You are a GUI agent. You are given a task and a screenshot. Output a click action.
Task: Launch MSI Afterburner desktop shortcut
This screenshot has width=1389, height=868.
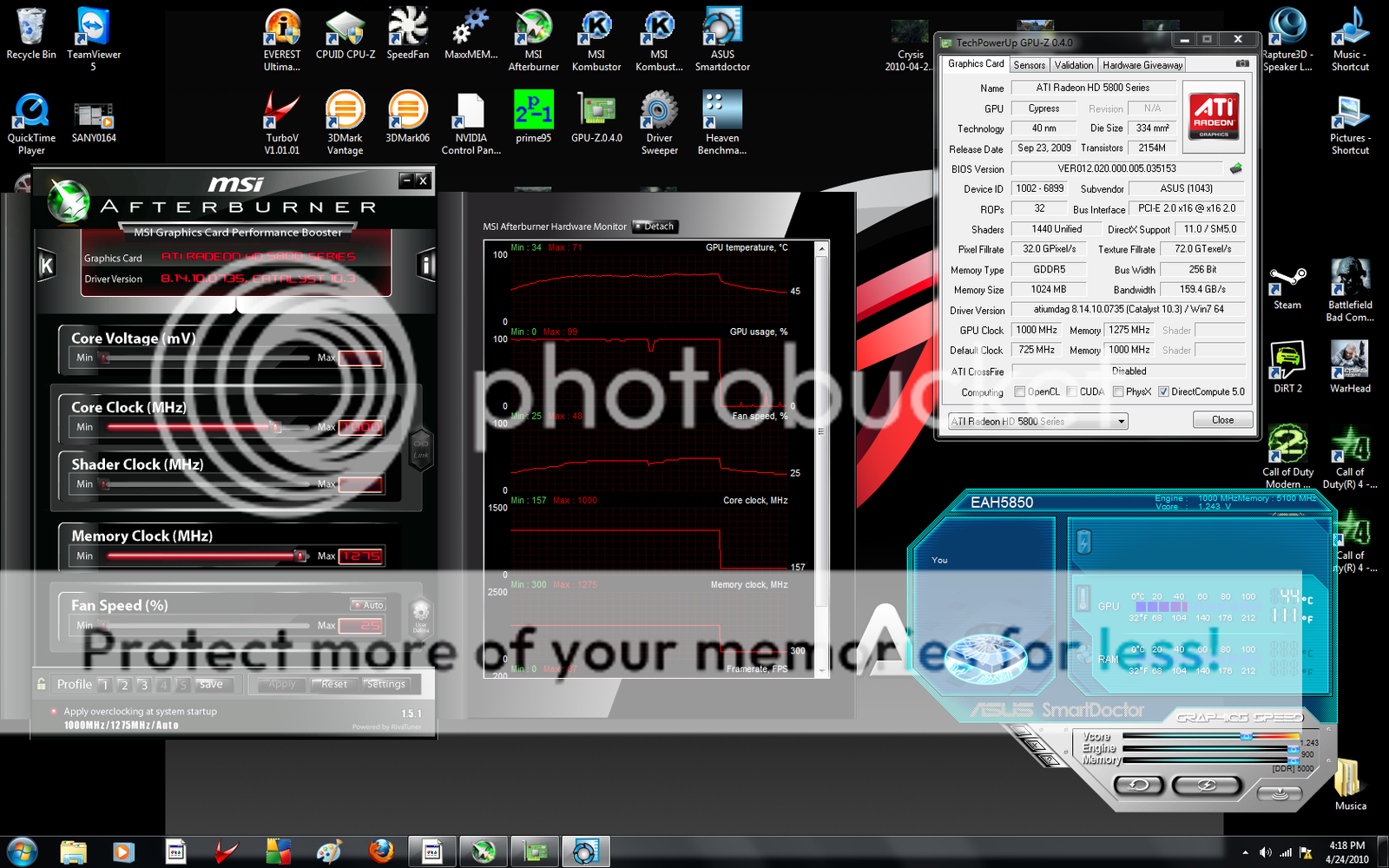pos(534,40)
